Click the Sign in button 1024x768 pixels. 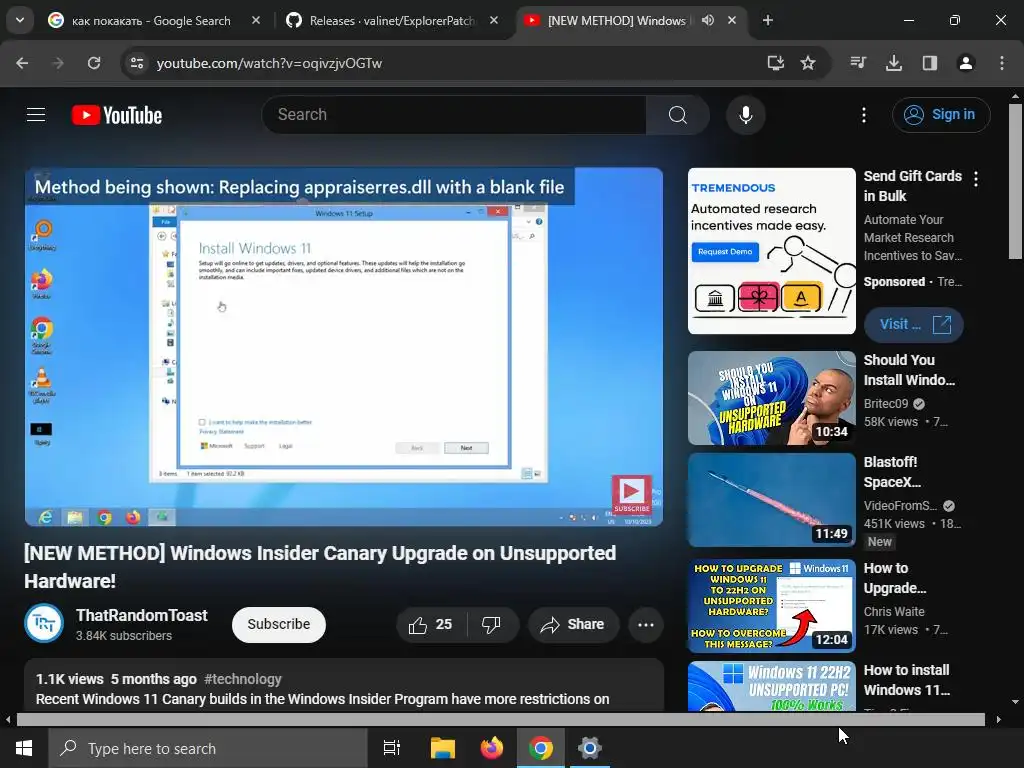(x=940, y=115)
